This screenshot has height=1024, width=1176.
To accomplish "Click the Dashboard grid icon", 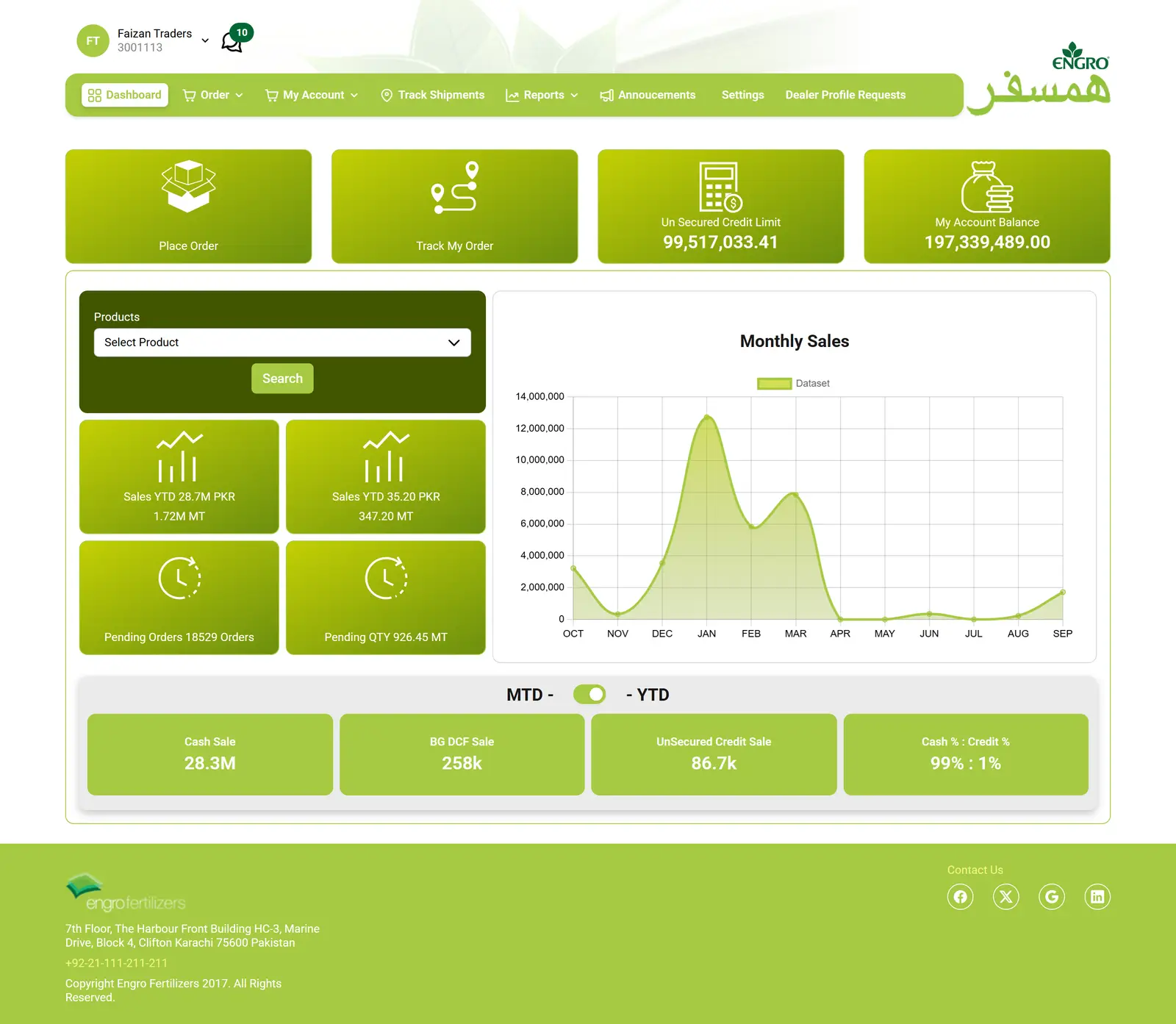I will [94, 95].
